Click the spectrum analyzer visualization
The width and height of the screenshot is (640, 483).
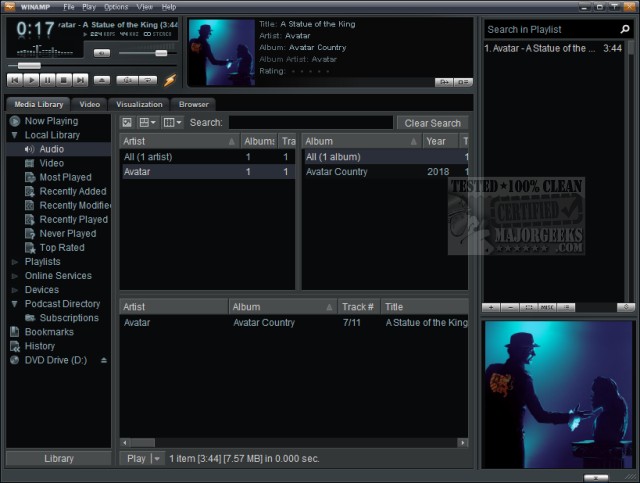point(44,51)
